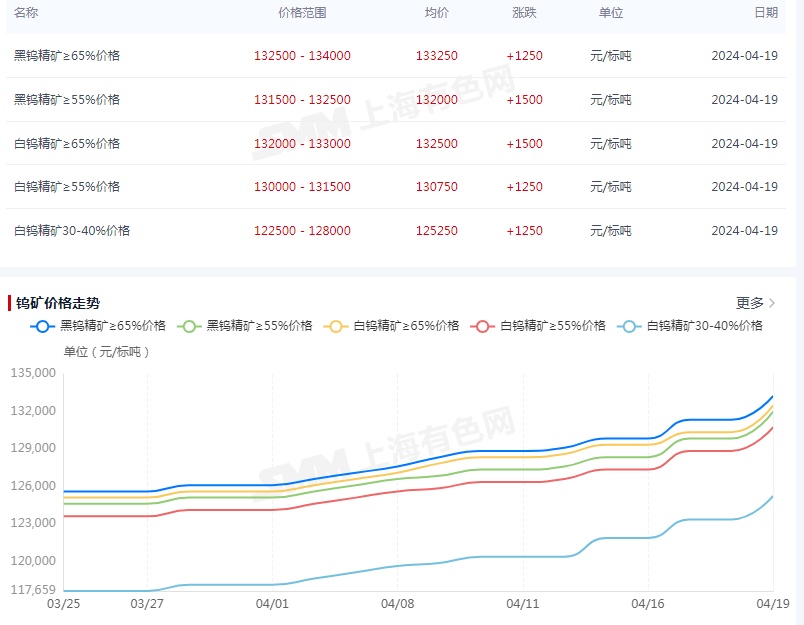Open 白钨精矿30-40%价格 row name

(x=72, y=231)
